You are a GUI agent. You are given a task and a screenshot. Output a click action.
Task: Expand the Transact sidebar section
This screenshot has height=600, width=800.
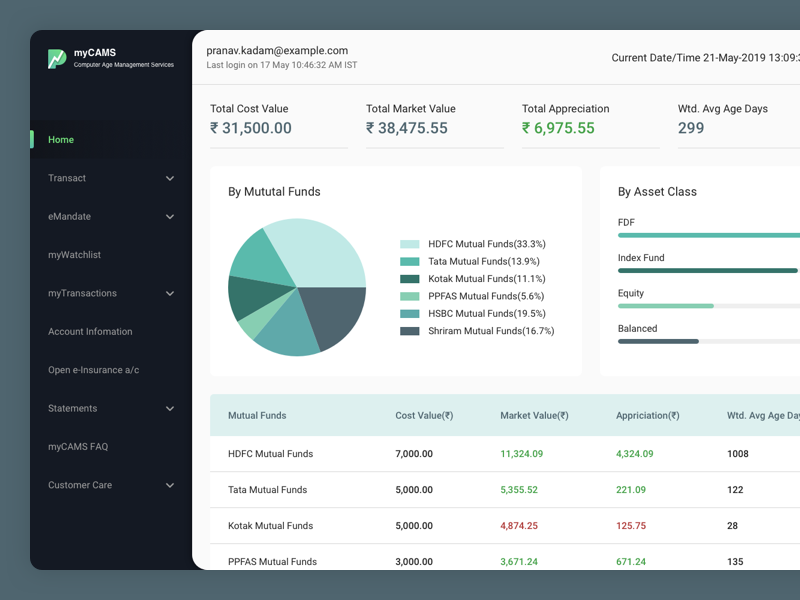click(67, 178)
